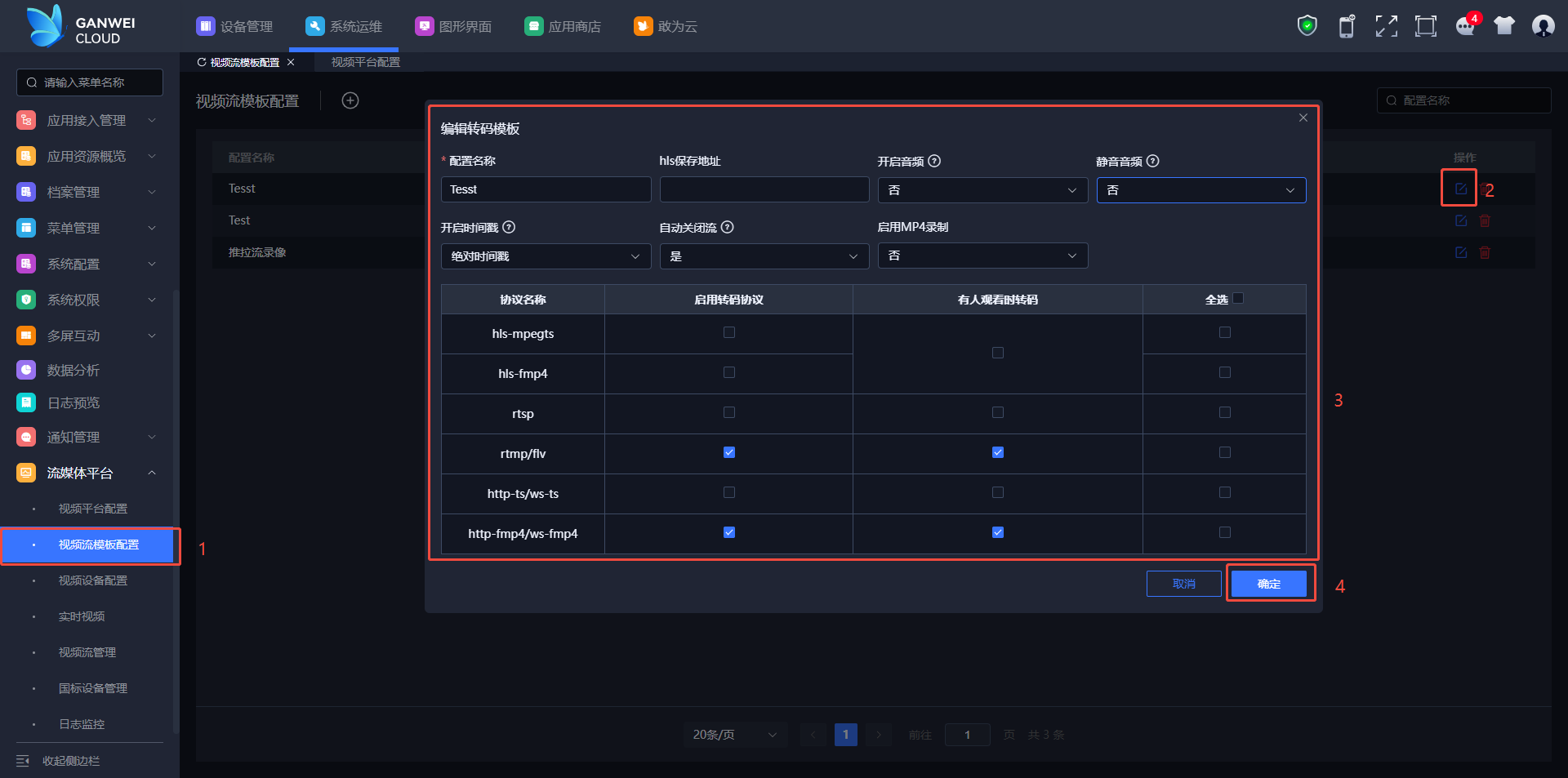Open the 开启时间戳 dropdown

point(545,256)
